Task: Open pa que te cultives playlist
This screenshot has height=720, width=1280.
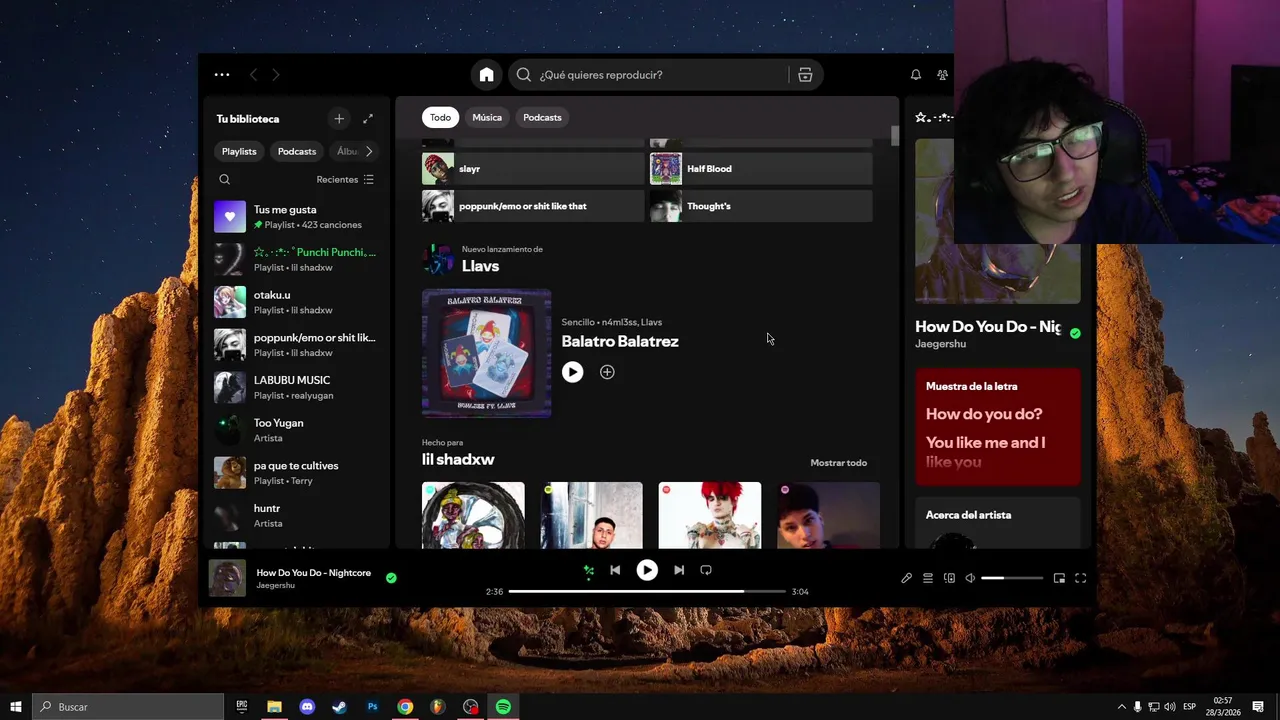Action: coord(296,473)
